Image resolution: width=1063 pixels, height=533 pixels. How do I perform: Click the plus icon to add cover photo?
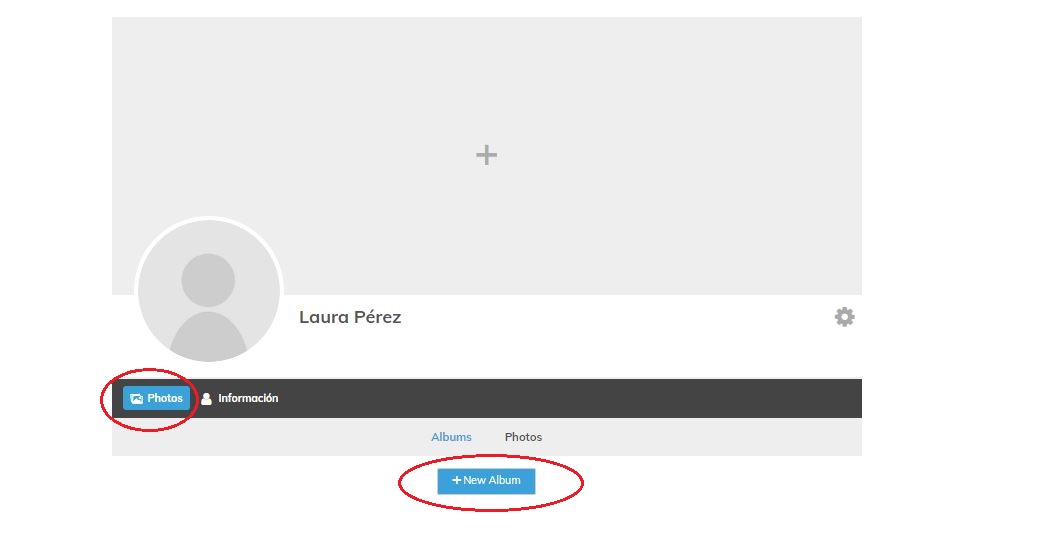486,155
